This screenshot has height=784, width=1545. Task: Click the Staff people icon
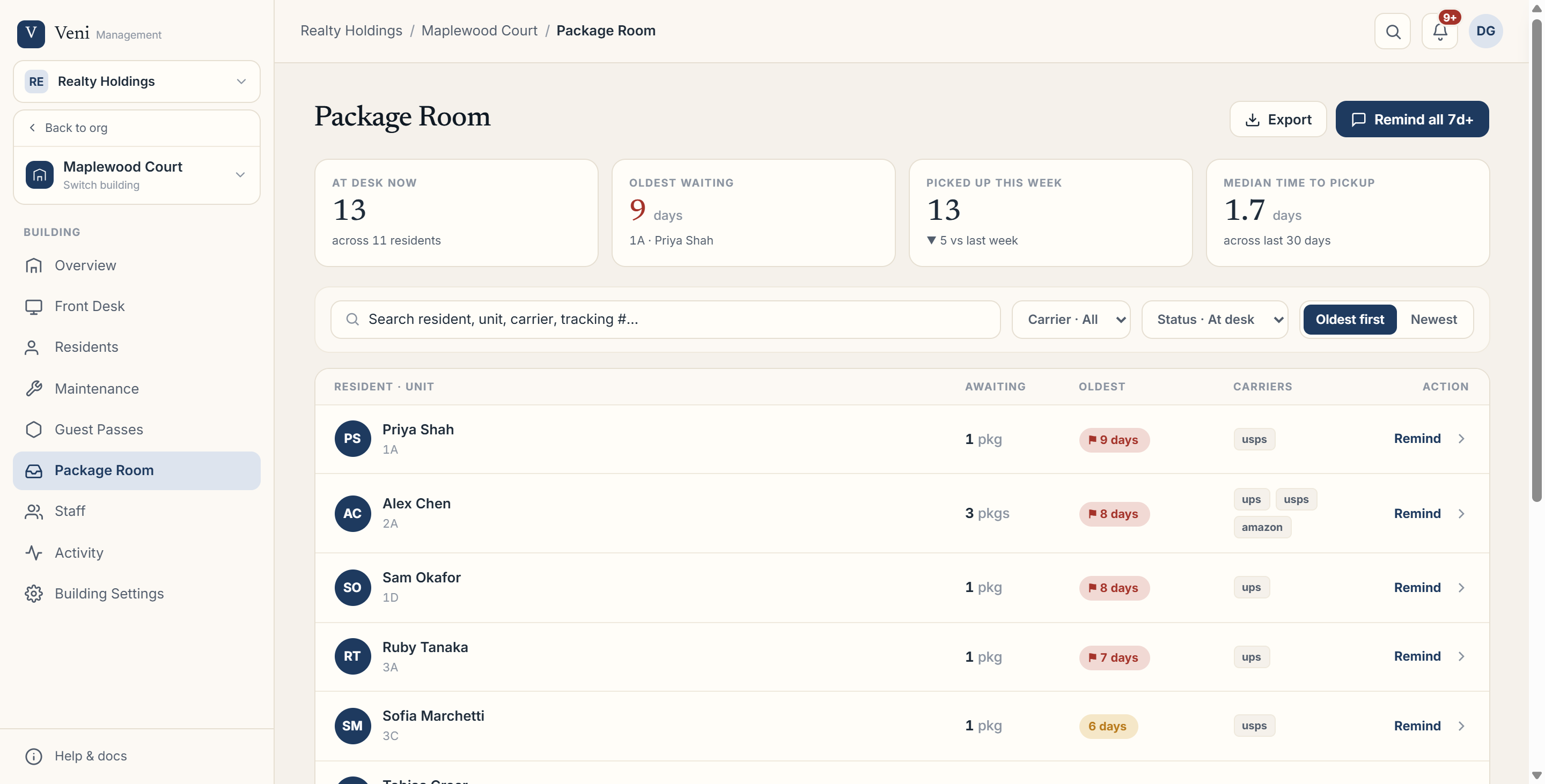tap(34, 511)
